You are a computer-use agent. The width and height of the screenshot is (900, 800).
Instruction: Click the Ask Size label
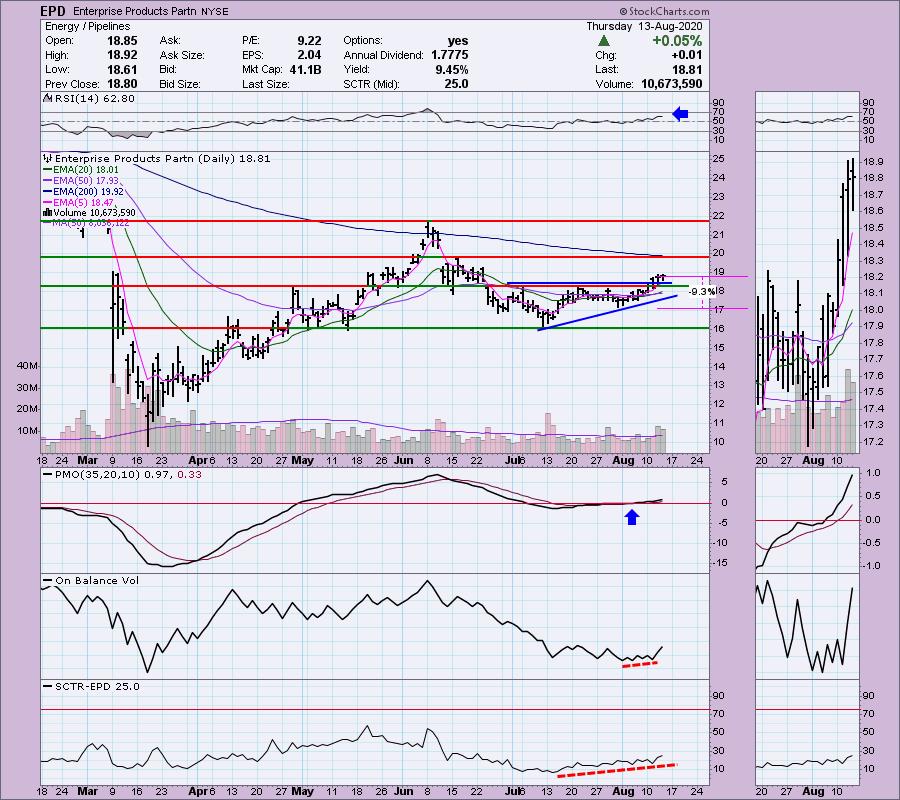click(x=181, y=55)
